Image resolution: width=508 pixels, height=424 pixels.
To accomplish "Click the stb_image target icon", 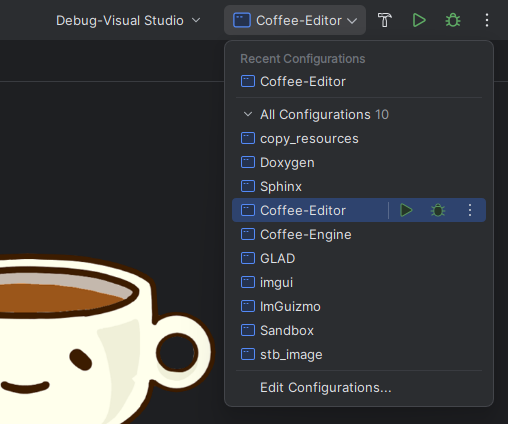I will [248, 354].
